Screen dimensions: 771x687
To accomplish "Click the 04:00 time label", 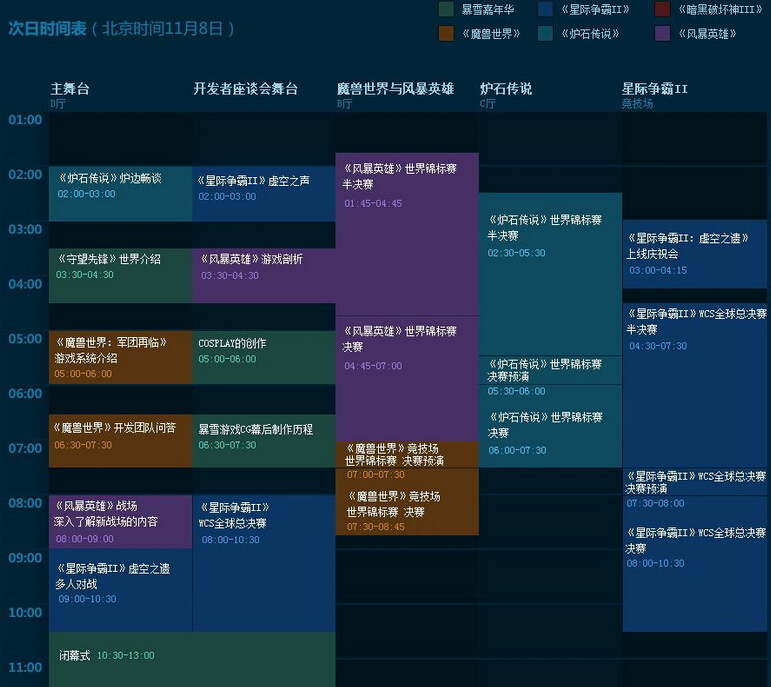I will tap(25, 284).
